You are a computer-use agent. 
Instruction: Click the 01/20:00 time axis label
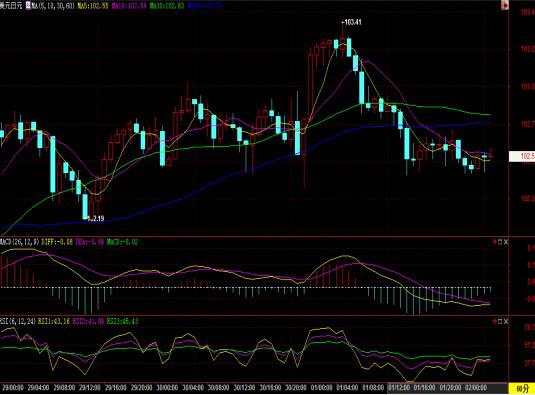pos(450,388)
